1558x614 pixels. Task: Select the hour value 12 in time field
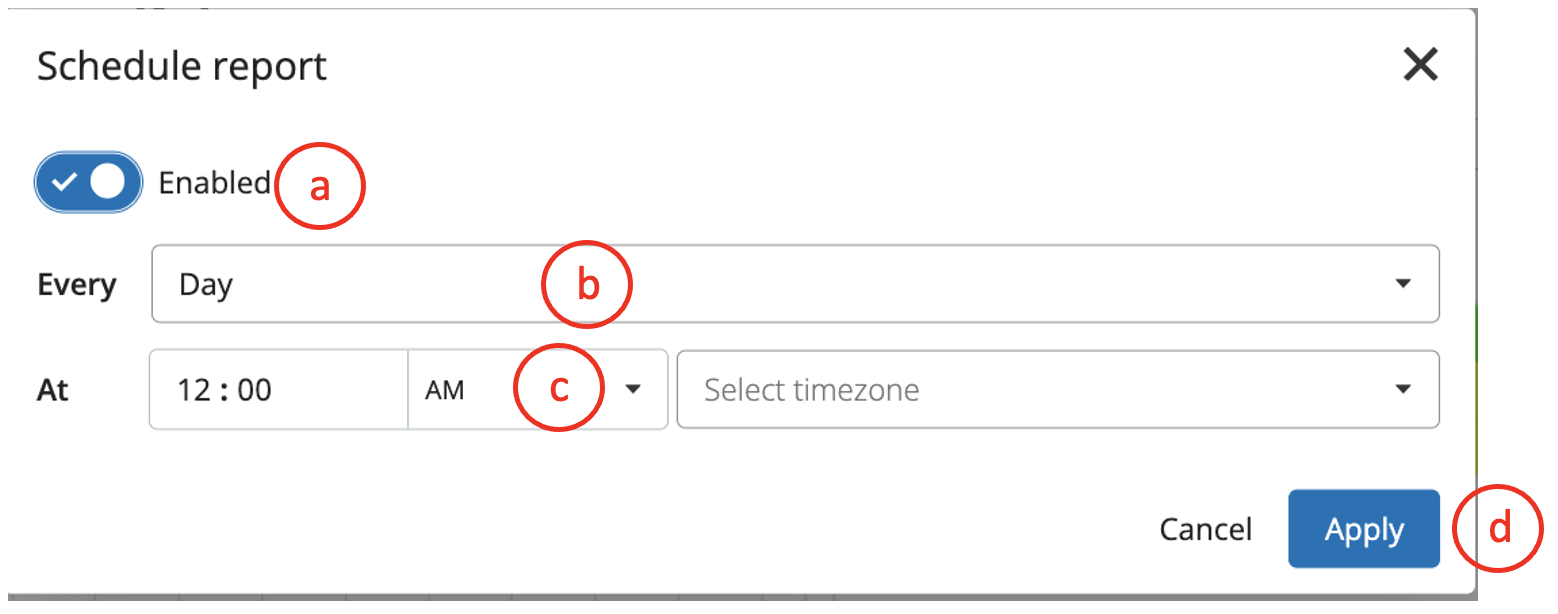[x=195, y=390]
